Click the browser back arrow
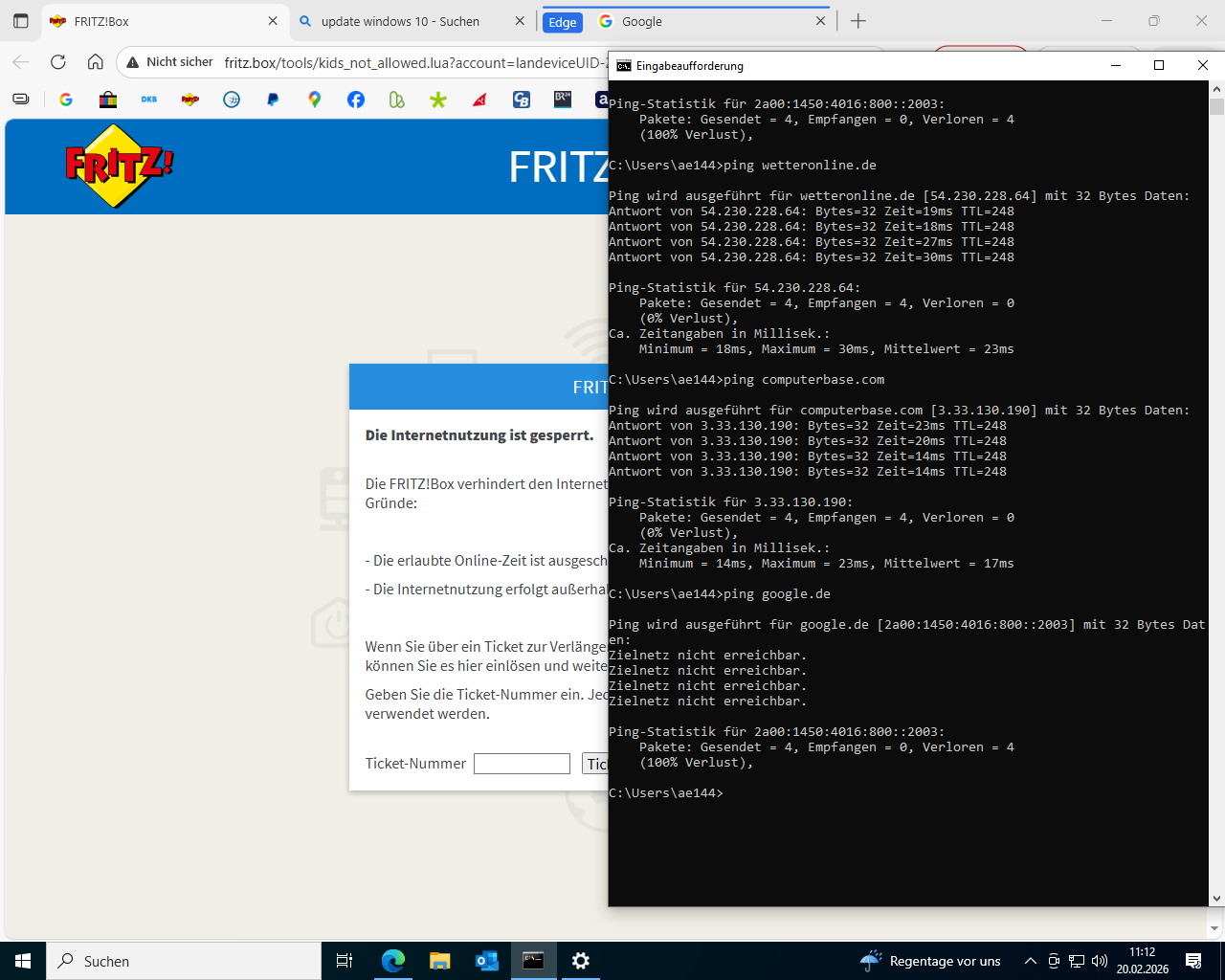1225x980 pixels. coord(21,62)
